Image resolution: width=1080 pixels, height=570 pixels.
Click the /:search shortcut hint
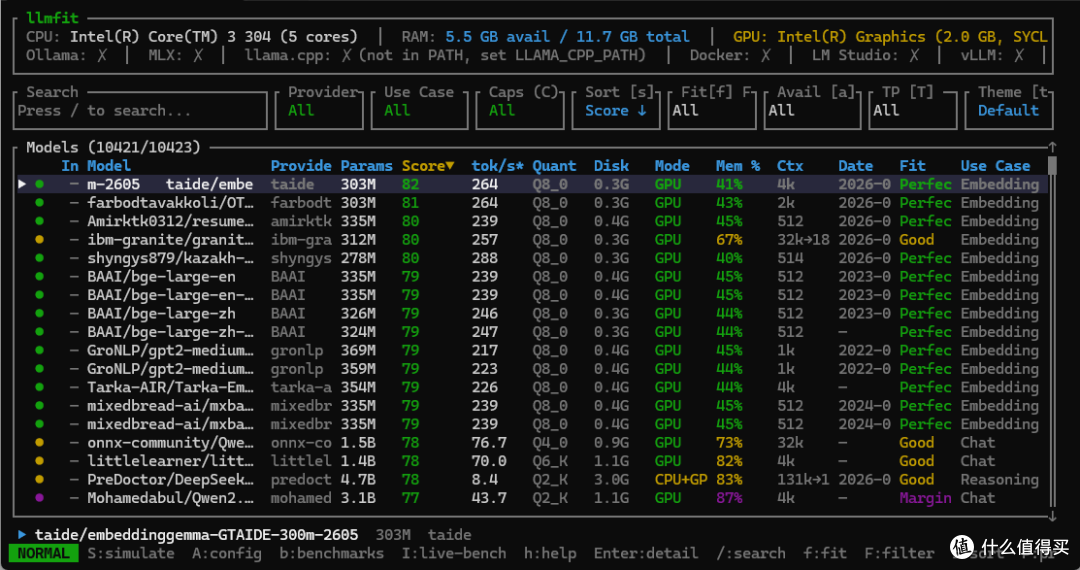tap(751, 553)
